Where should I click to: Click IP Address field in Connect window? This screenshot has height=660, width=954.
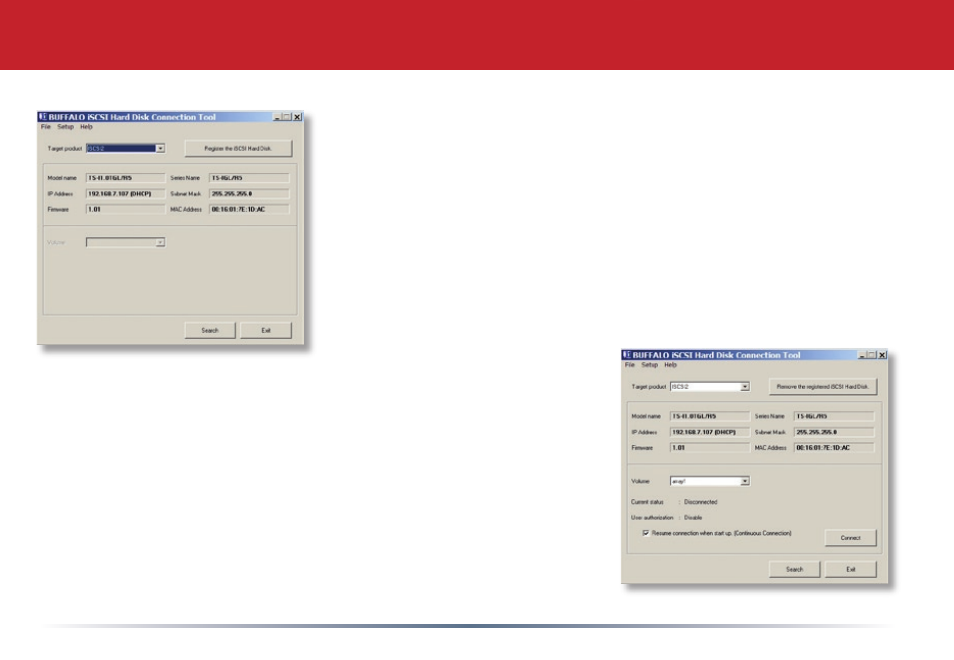(710, 432)
